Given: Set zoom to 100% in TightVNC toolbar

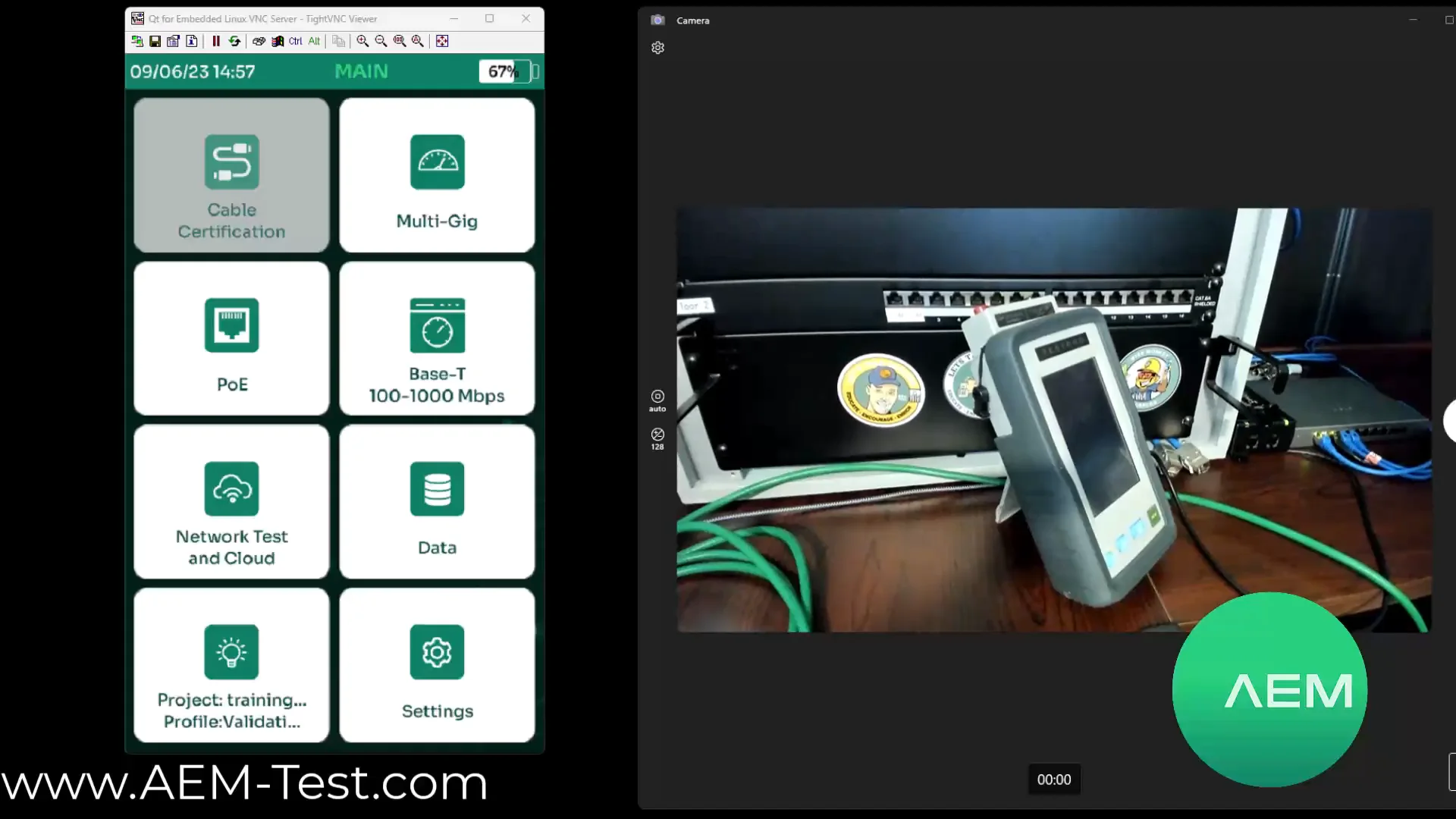Looking at the screenshot, I should coord(400,41).
